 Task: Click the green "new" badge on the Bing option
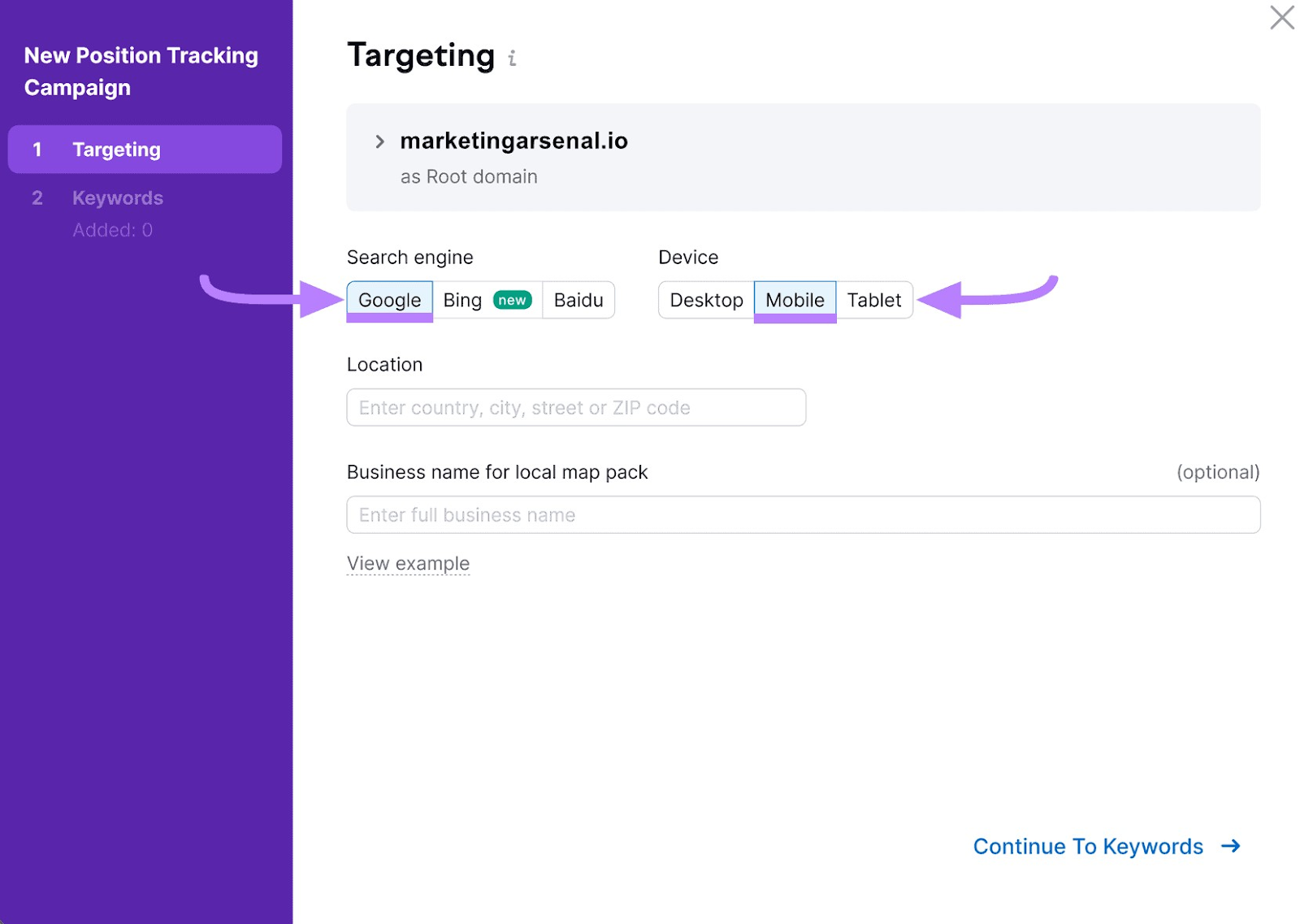[x=512, y=300]
